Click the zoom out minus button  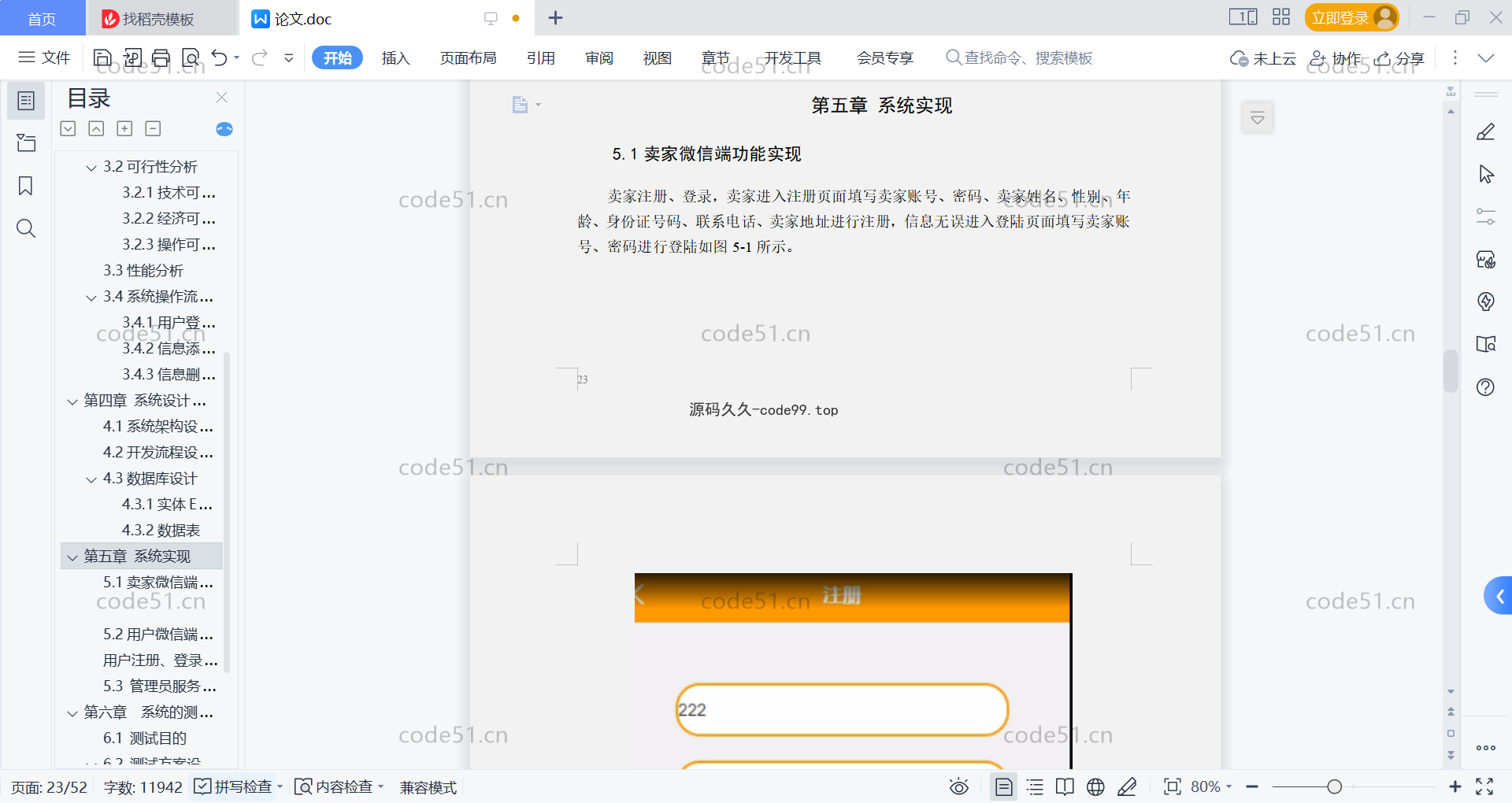point(1252,786)
